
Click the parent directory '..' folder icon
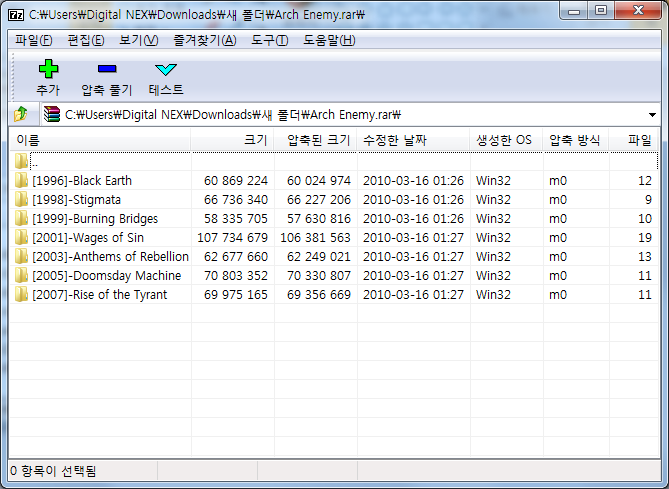[x=21, y=161]
